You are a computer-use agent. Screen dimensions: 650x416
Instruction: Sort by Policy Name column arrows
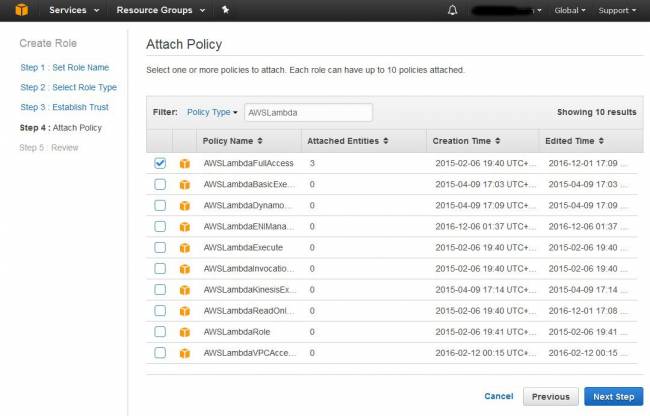point(260,141)
